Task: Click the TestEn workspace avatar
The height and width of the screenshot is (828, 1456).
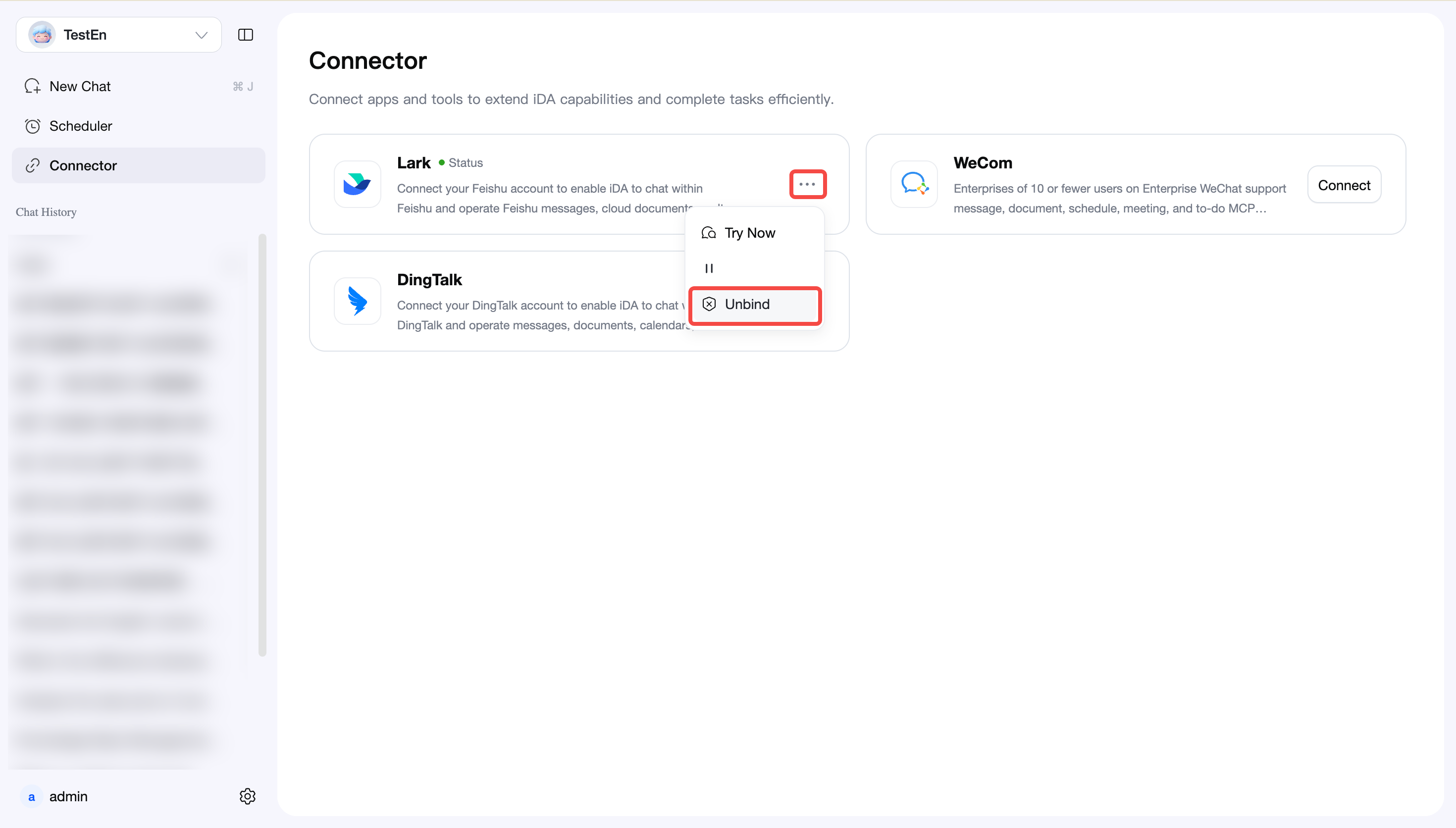Action: [x=42, y=35]
